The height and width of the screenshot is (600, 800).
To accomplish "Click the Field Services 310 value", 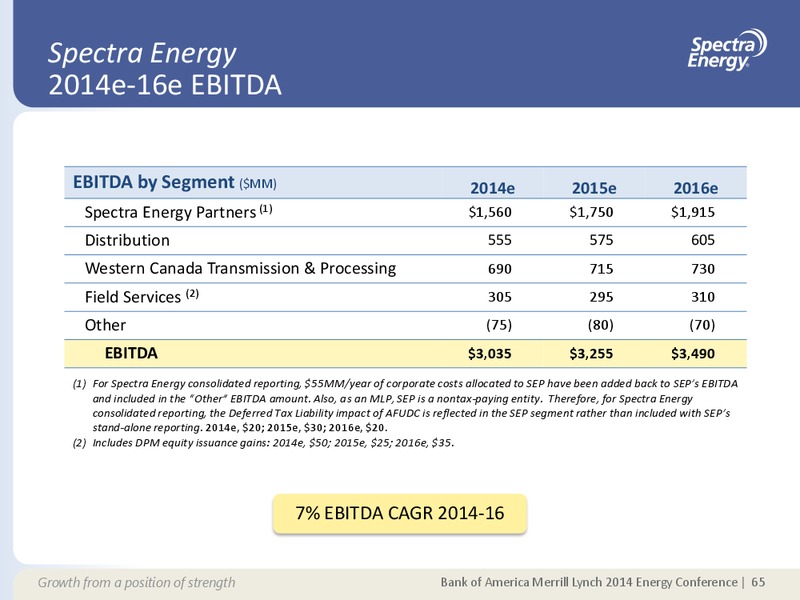I will click(703, 297).
